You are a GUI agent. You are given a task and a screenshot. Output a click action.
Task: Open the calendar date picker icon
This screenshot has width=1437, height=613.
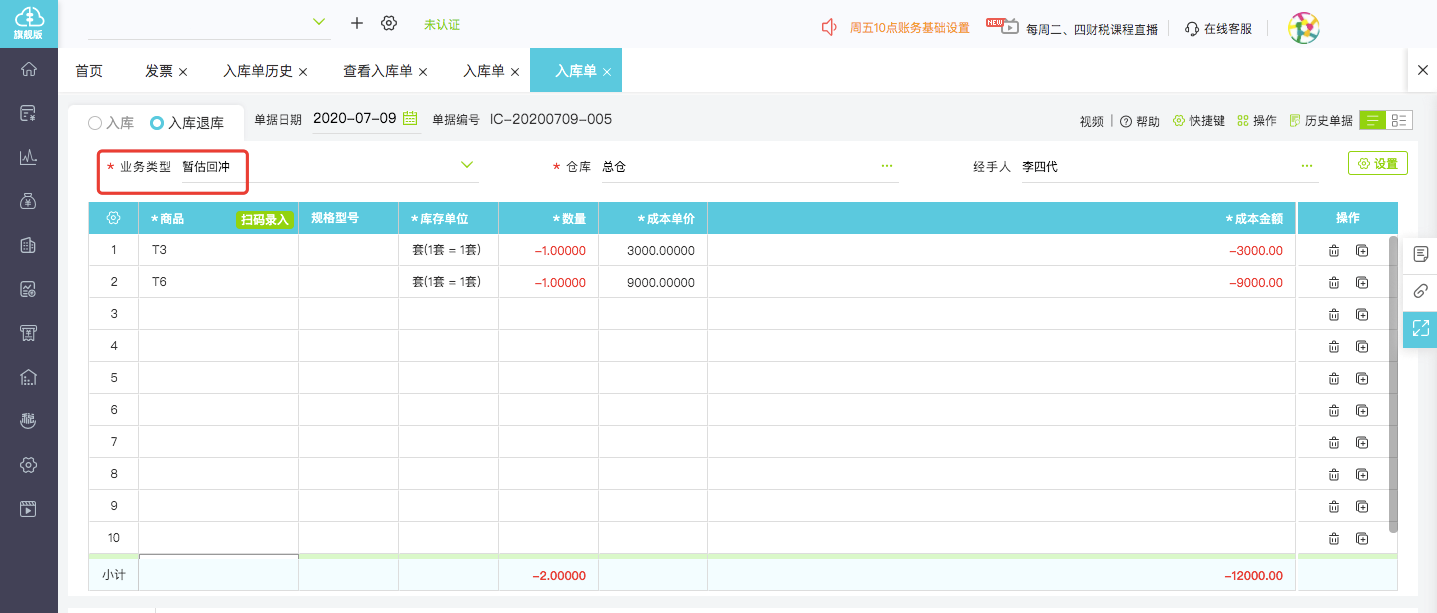(410, 119)
